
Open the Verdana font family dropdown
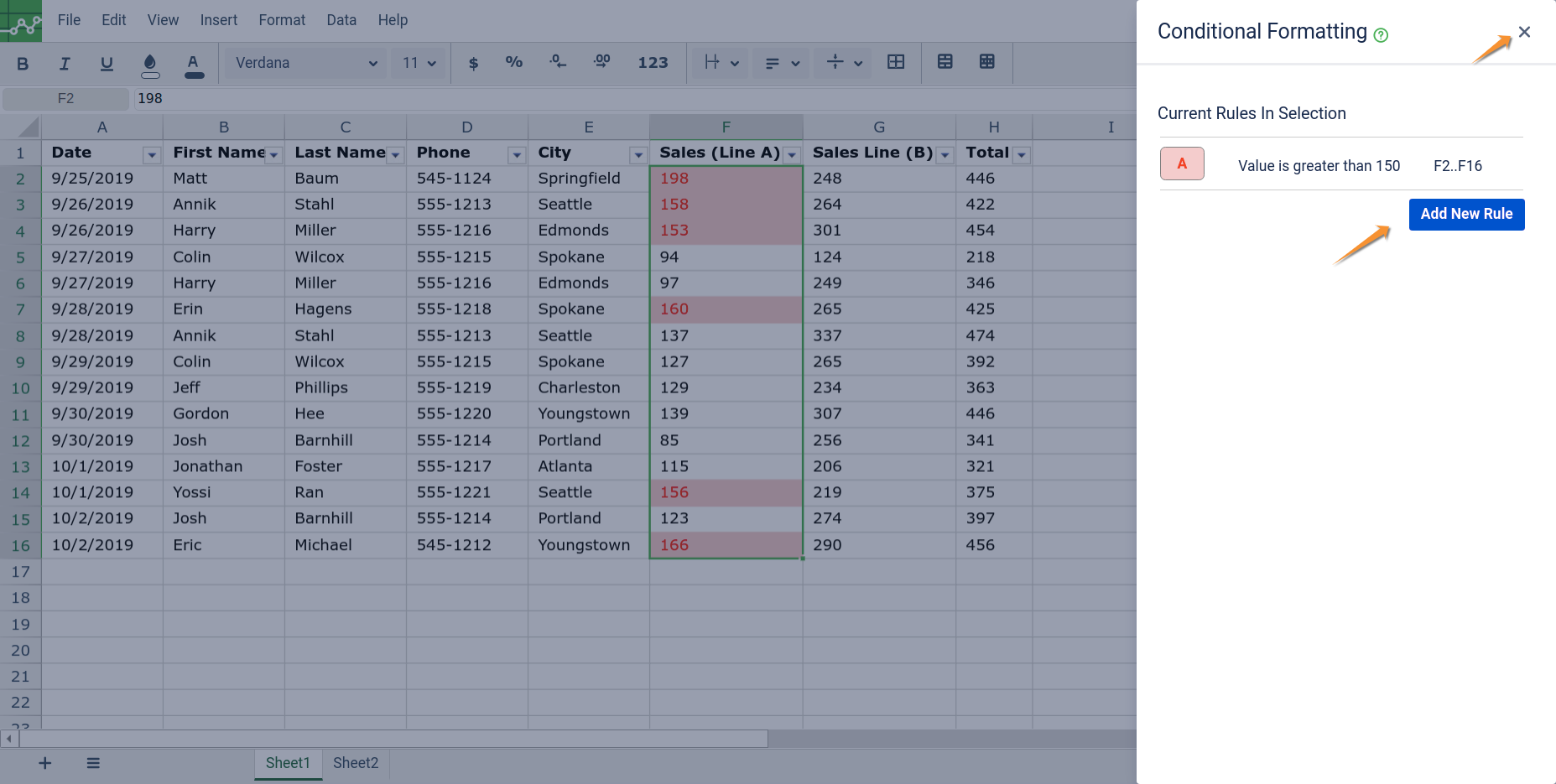[305, 63]
